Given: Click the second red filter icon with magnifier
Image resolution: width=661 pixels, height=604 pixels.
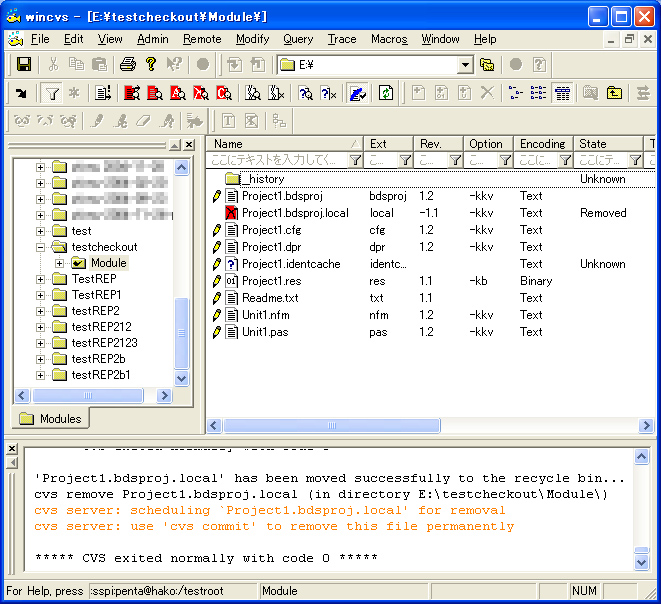Looking at the screenshot, I should 155,93.
